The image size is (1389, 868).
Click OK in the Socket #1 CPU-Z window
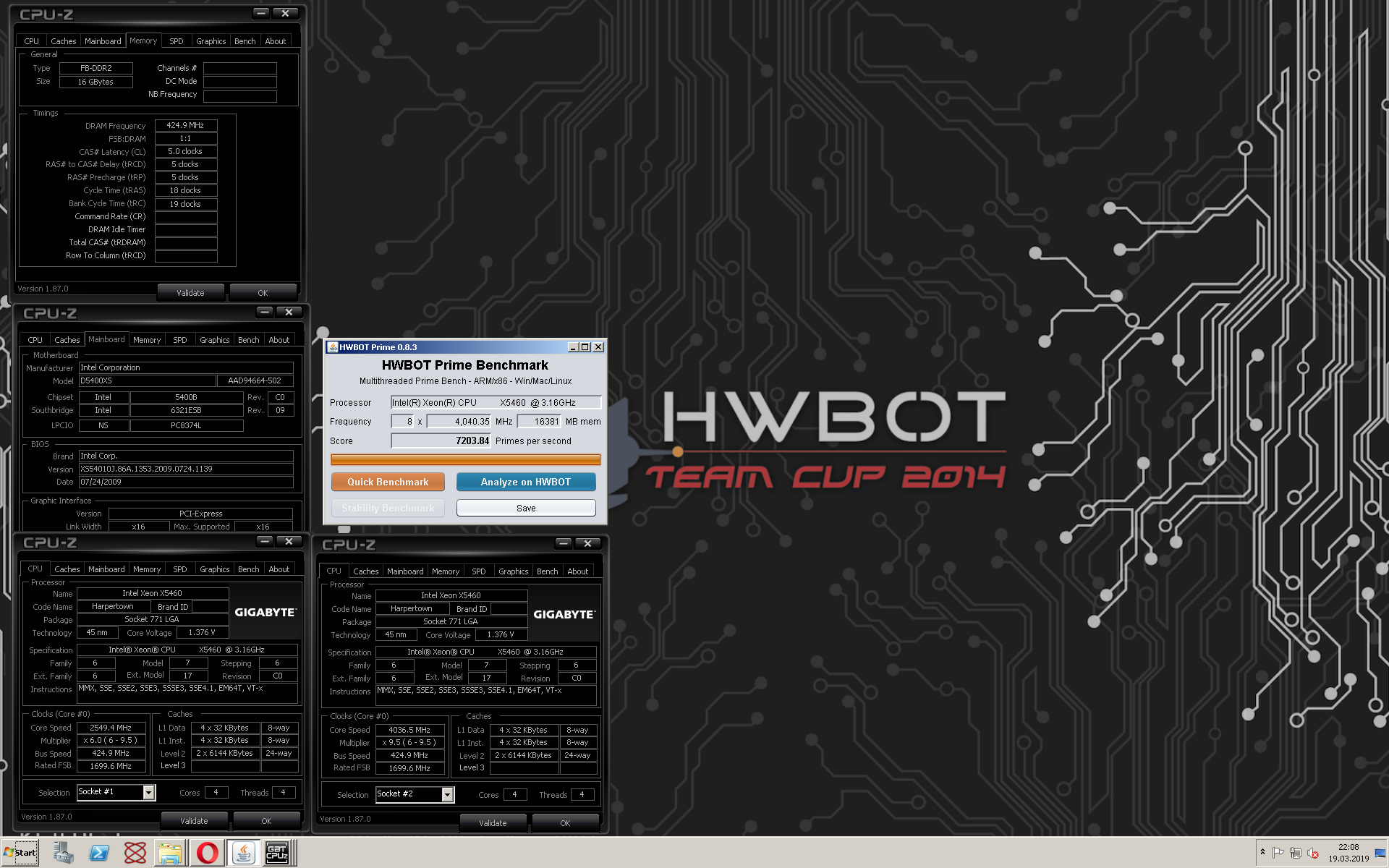coord(266,821)
